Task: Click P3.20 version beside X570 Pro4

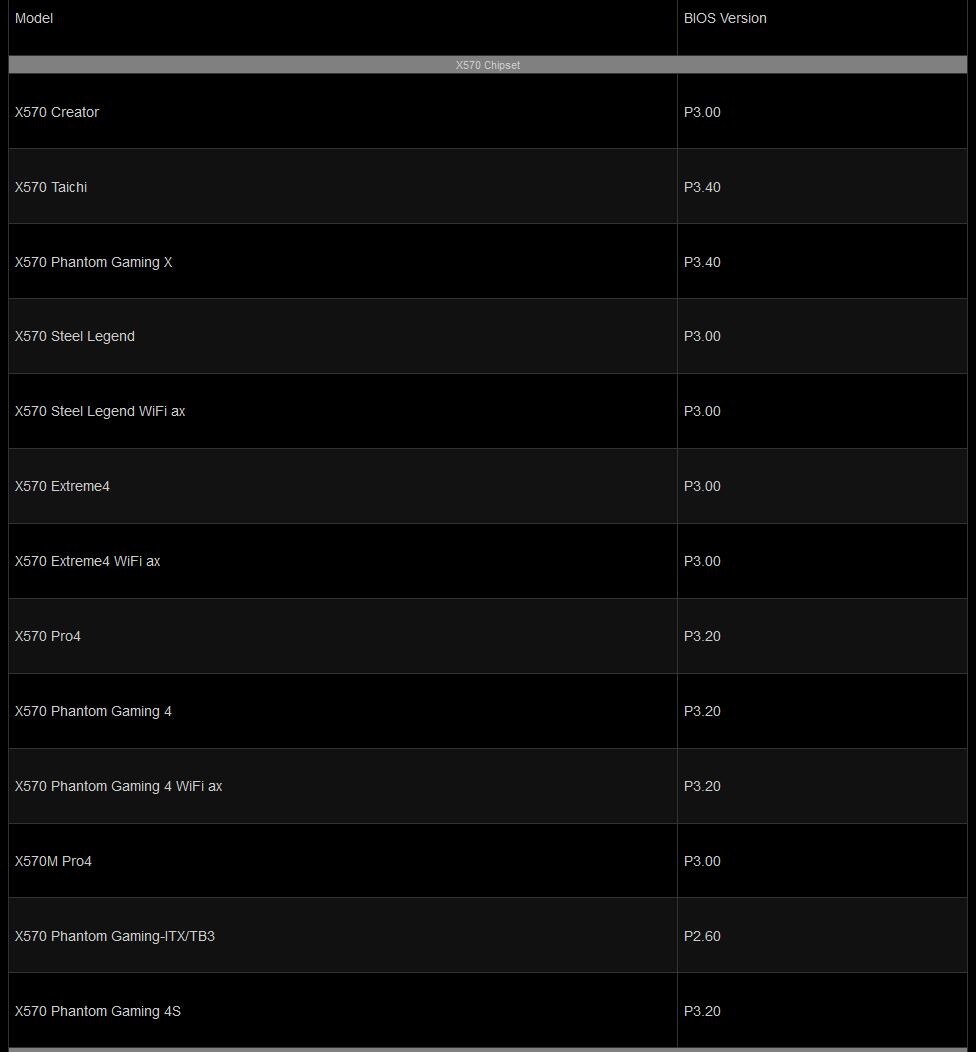Action: [702, 636]
